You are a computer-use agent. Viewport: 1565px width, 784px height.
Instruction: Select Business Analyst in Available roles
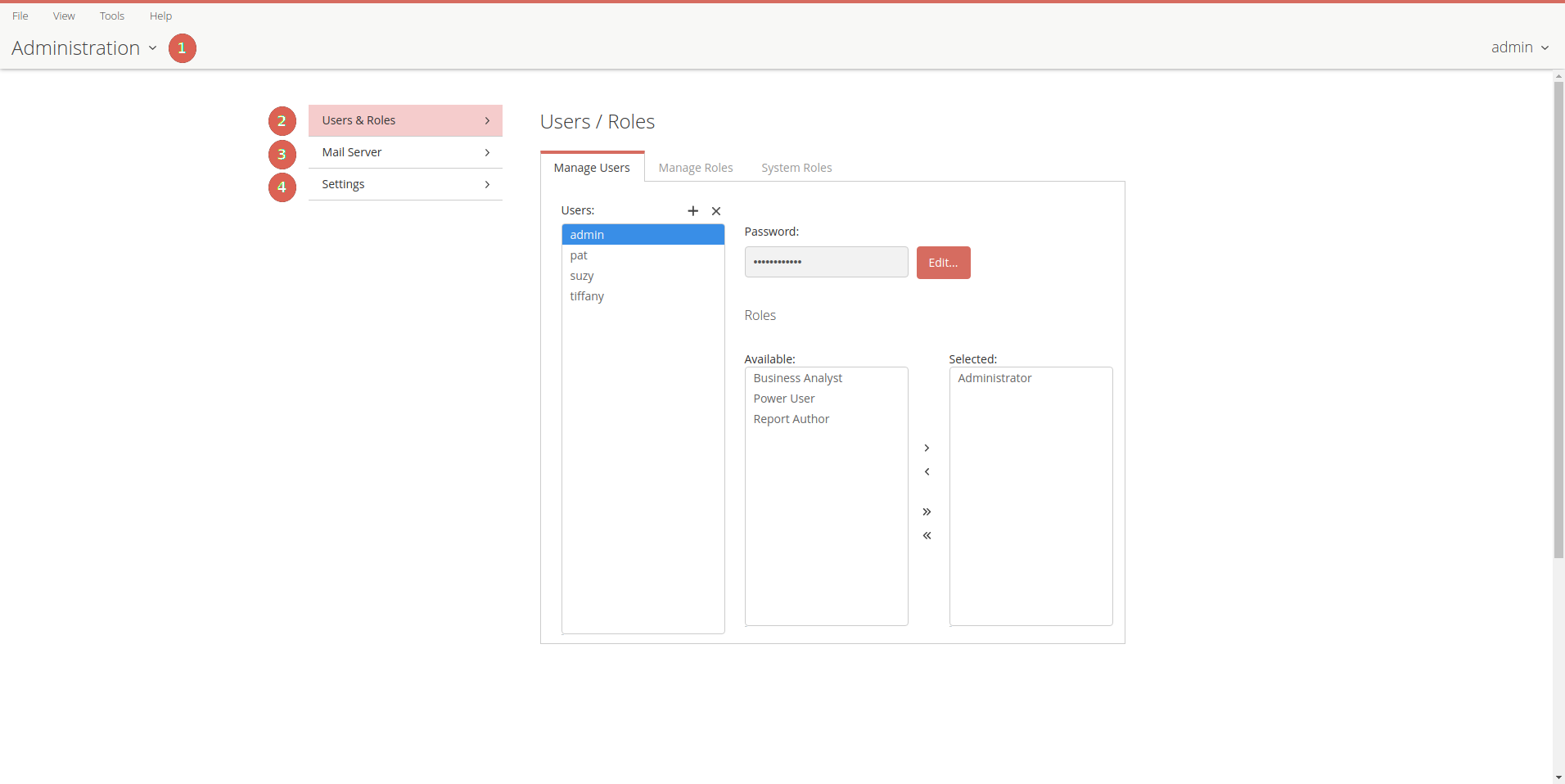[797, 378]
